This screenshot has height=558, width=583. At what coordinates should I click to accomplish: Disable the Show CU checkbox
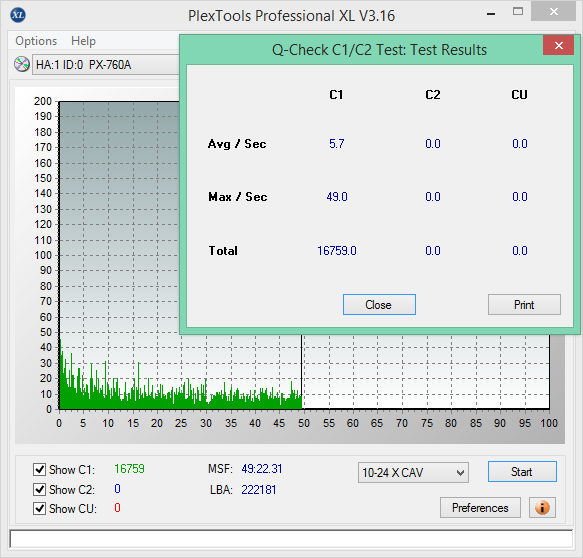click(x=39, y=508)
